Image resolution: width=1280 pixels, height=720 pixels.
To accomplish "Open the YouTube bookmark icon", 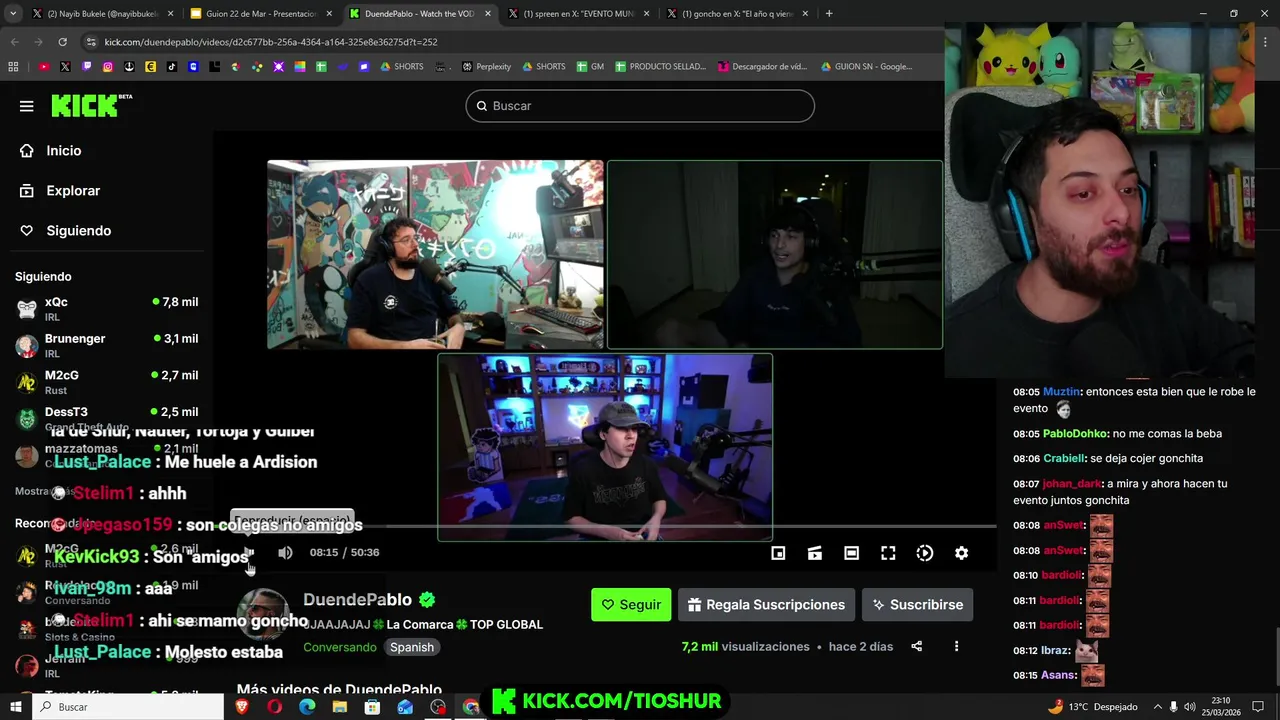I will pyautogui.click(x=44, y=67).
